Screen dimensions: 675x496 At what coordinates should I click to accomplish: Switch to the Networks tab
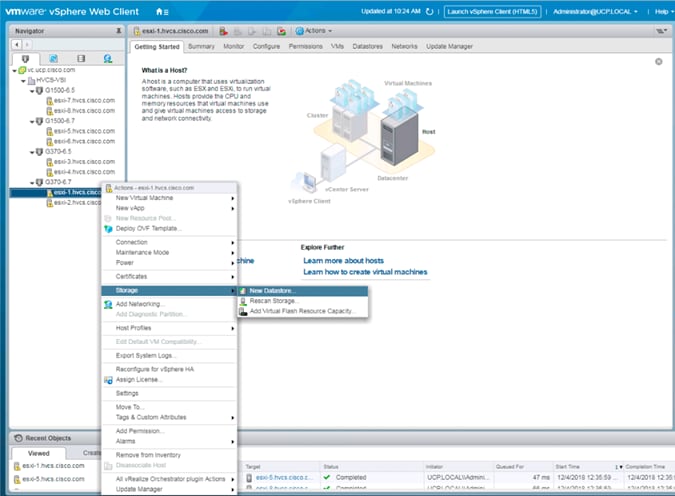point(404,46)
